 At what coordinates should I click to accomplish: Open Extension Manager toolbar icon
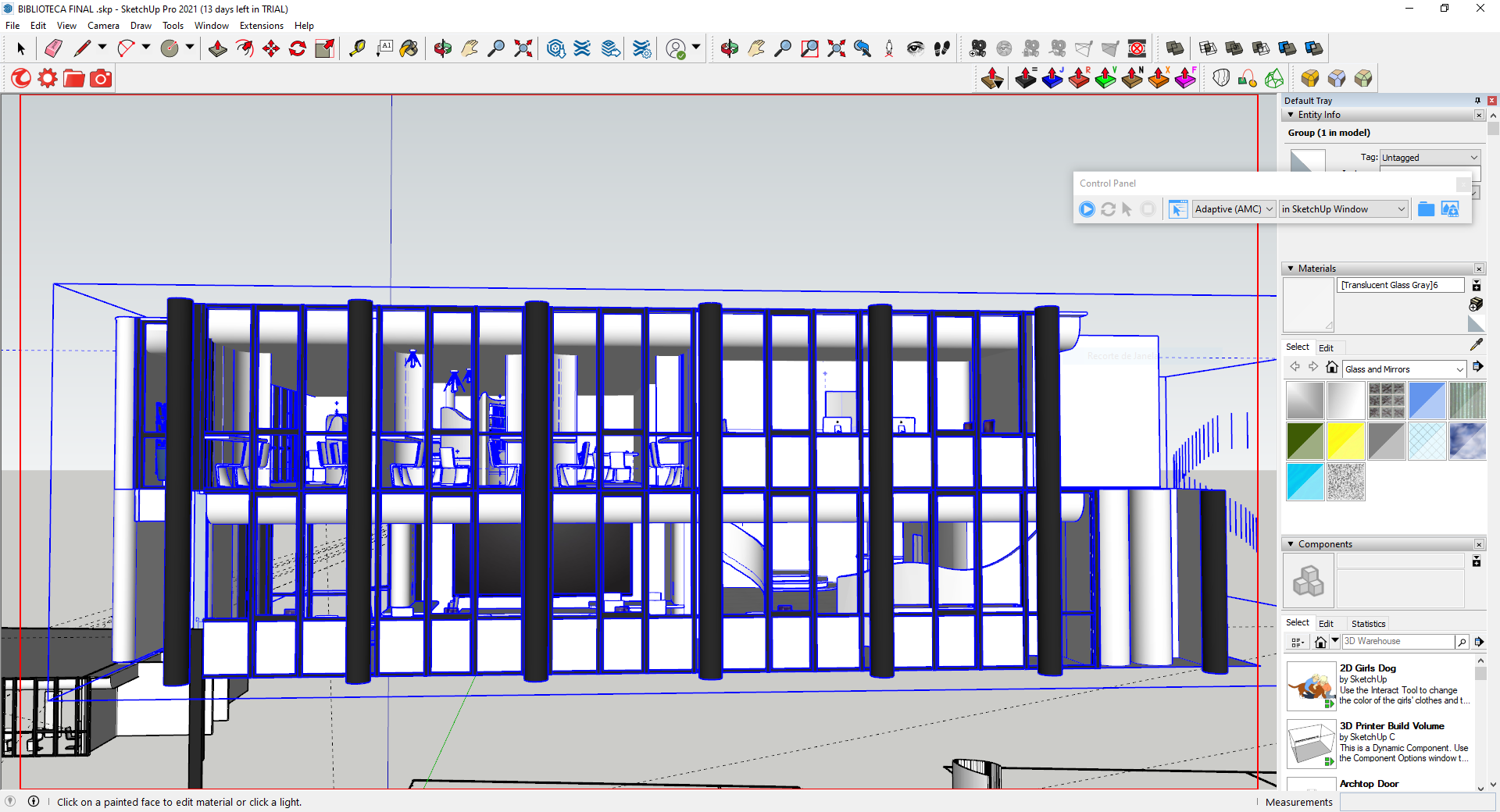tap(641, 48)
